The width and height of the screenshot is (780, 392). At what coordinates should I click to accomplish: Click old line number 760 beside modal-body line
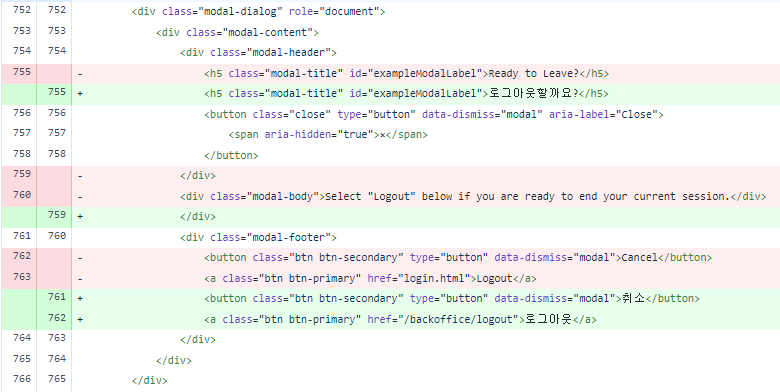[x=22, y=195]
